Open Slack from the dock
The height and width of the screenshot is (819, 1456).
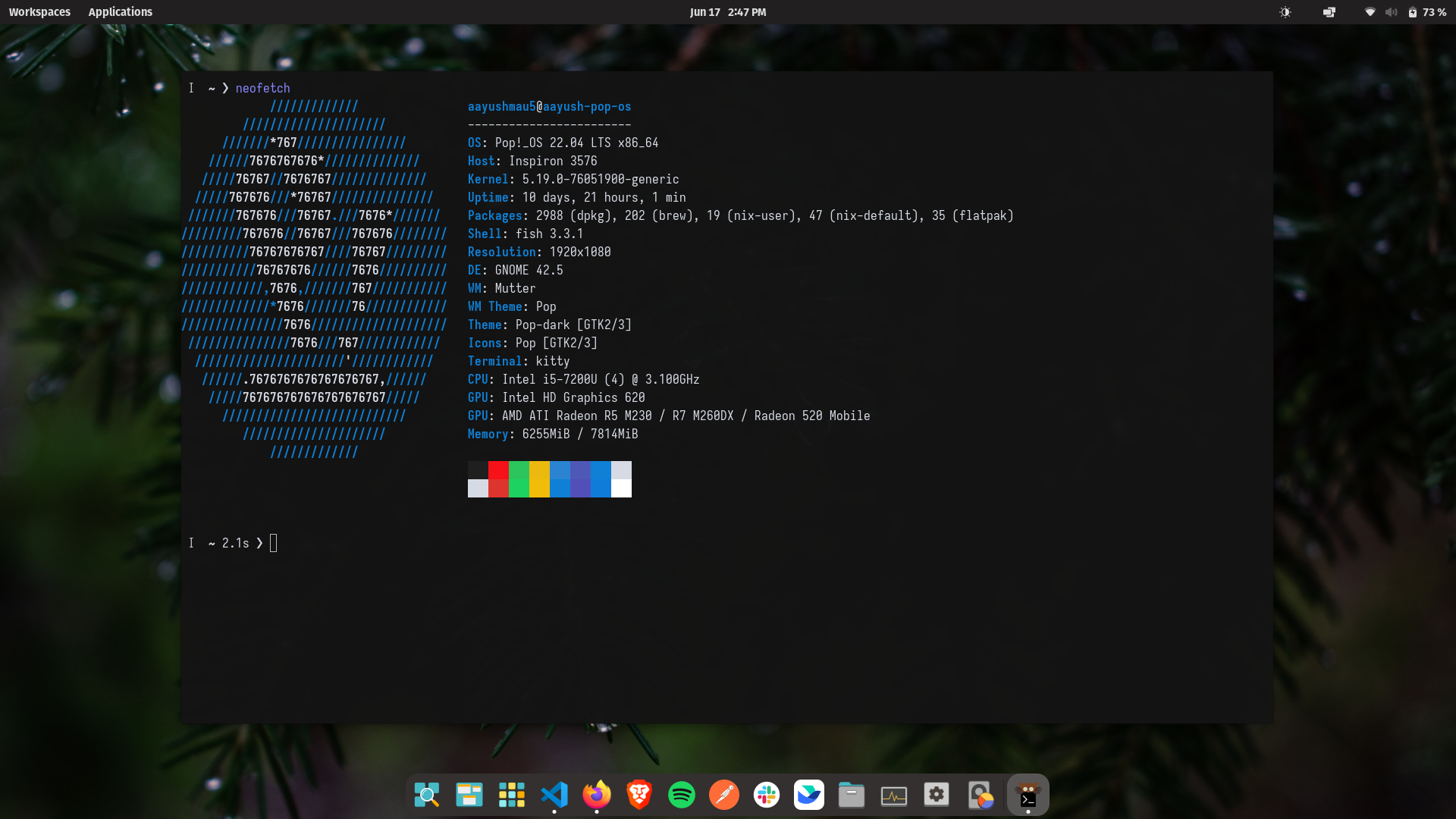[x=767, y=795]
